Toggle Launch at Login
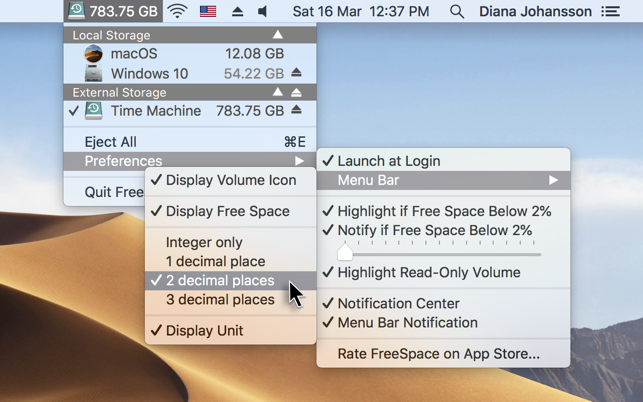The height and width of the screenshot is (402, 643). (443, 161)
